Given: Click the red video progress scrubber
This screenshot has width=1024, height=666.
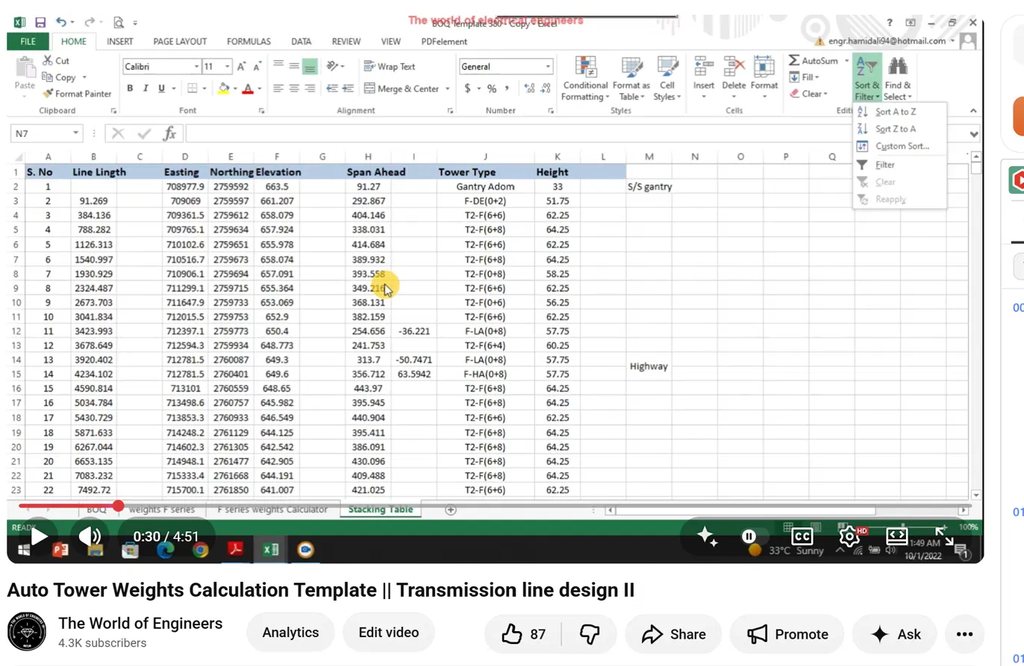Looking at the screenshot, I should point(118,505).
